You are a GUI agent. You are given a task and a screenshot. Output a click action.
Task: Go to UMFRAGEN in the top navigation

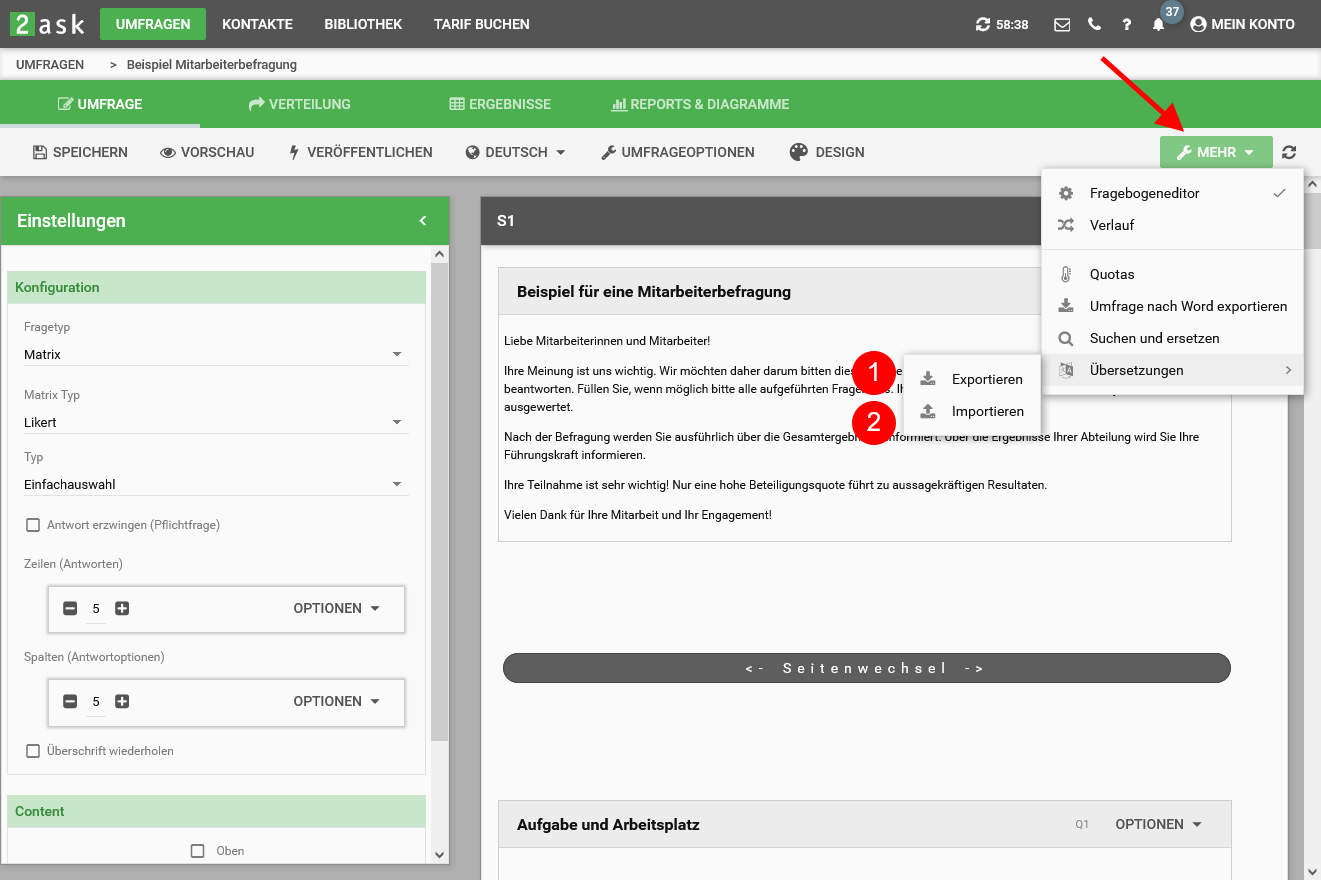coord(153,24)
